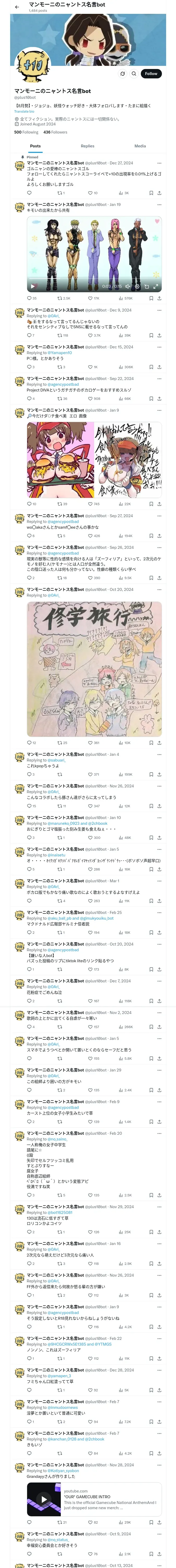
Task: Open the Grok profile summary icon
Action: tap(123, 74)
